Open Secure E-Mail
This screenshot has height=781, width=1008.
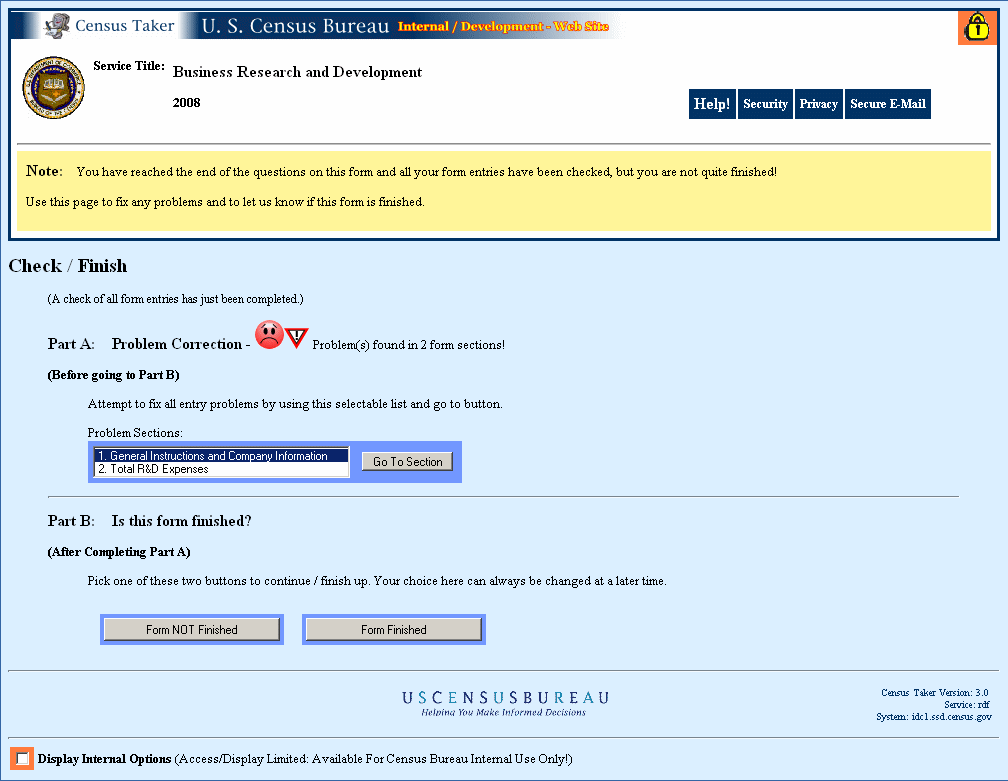pos(887,104)
